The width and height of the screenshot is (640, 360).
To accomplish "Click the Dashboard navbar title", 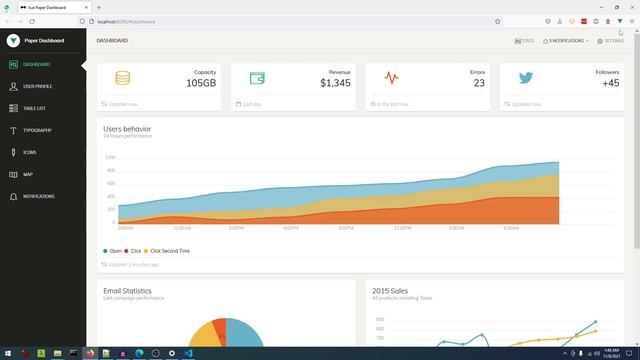I will [112, 40].
